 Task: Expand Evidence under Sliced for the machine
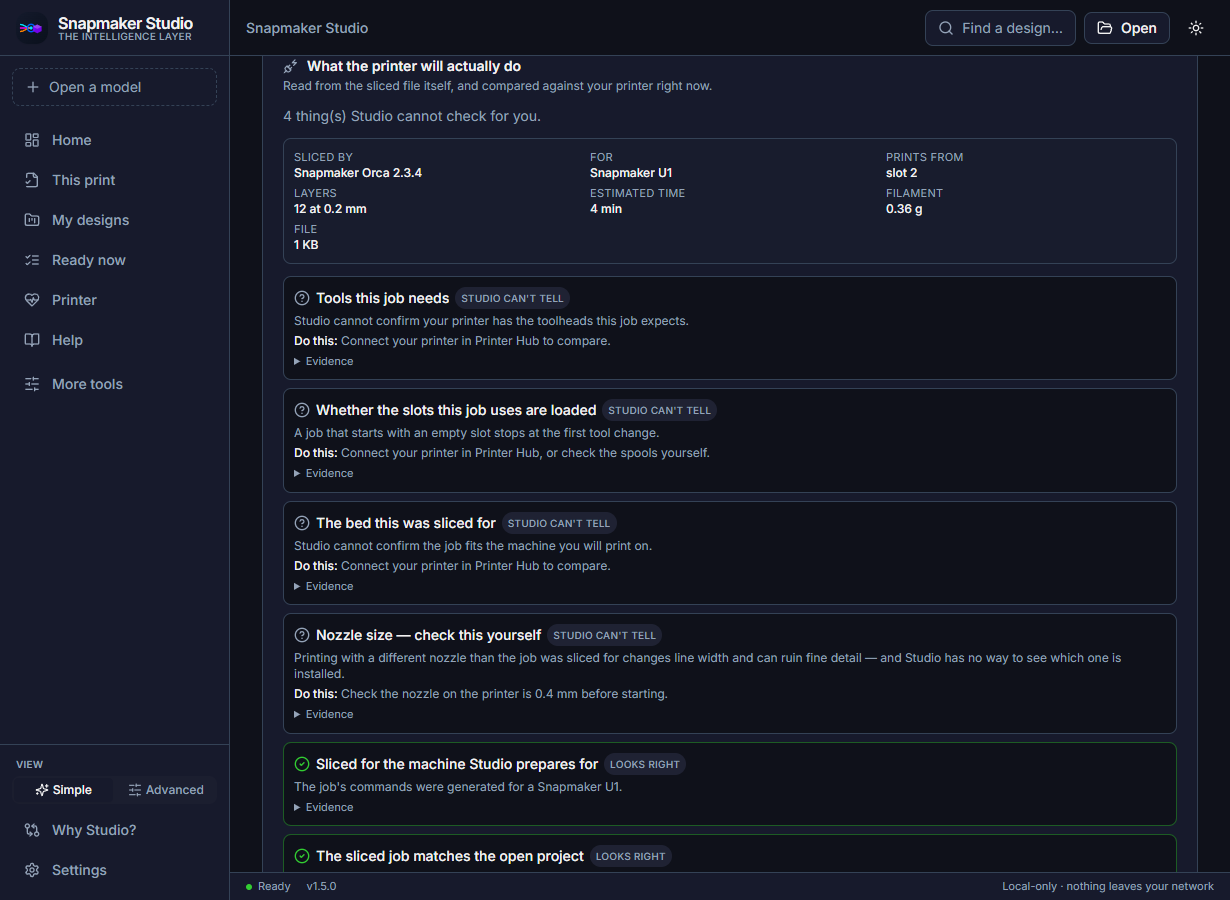click(324, 807)
